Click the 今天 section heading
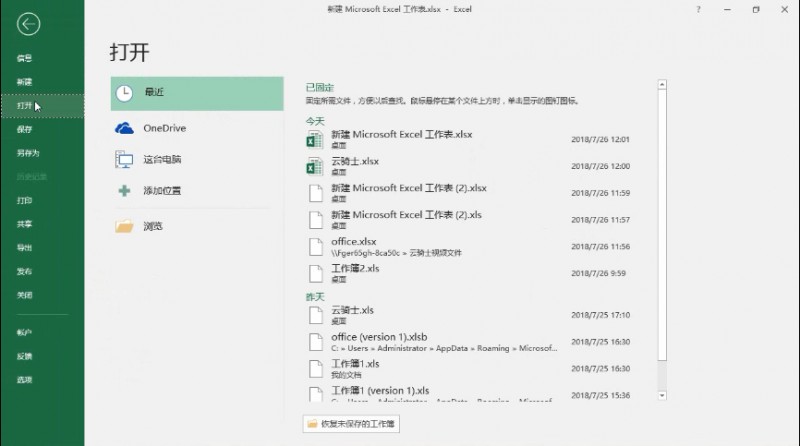The width and height of the screenshot is (800, 446). (x=315, y=121)
